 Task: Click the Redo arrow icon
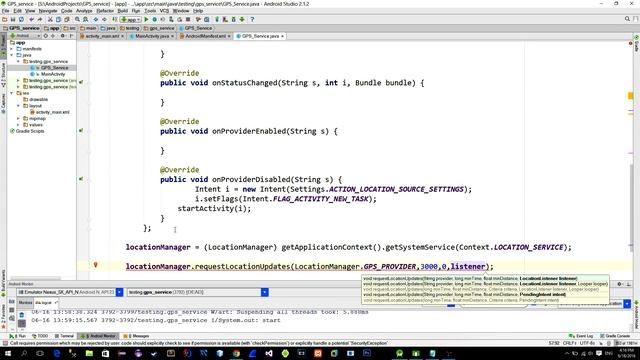coord(40,19)
